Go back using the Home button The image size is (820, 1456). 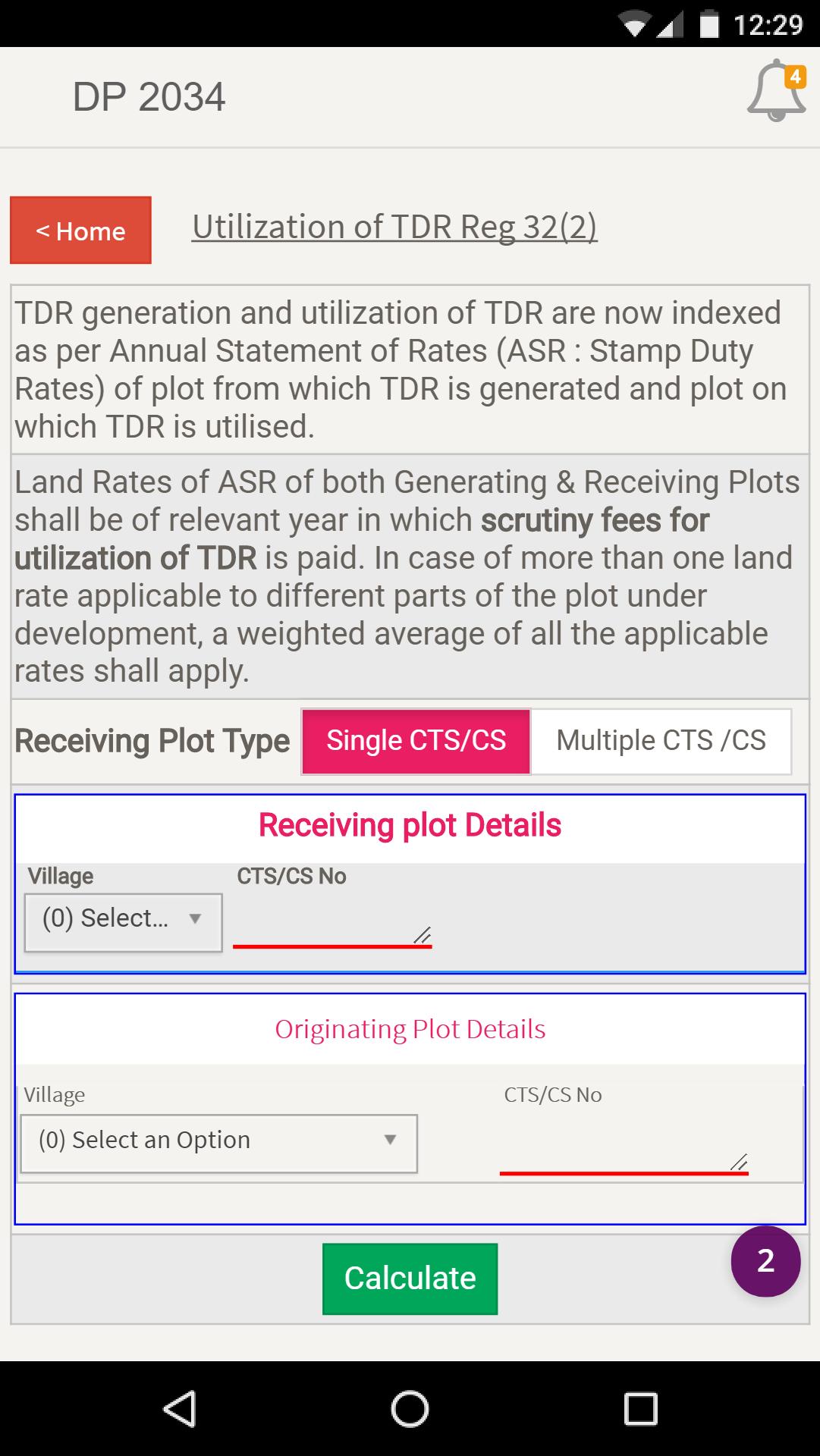pos(80,231)
